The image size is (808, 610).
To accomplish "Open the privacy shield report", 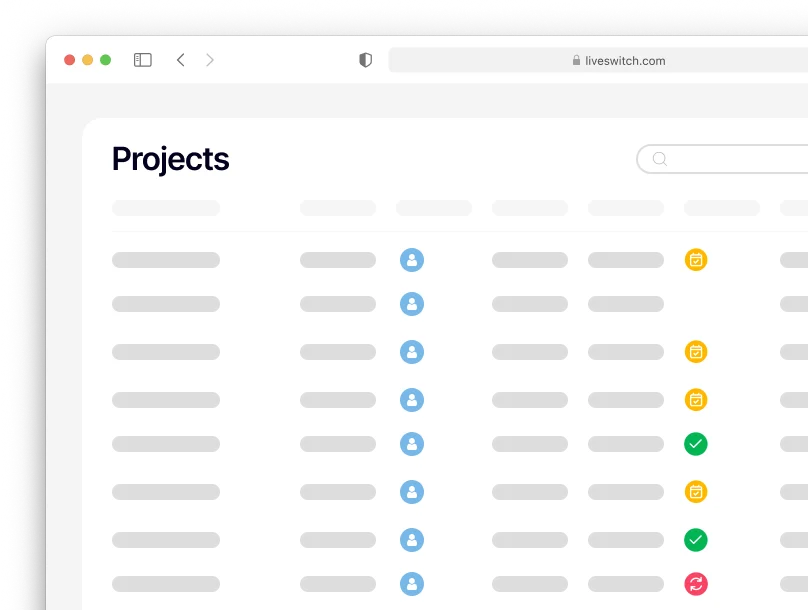I will click(365, 60).
